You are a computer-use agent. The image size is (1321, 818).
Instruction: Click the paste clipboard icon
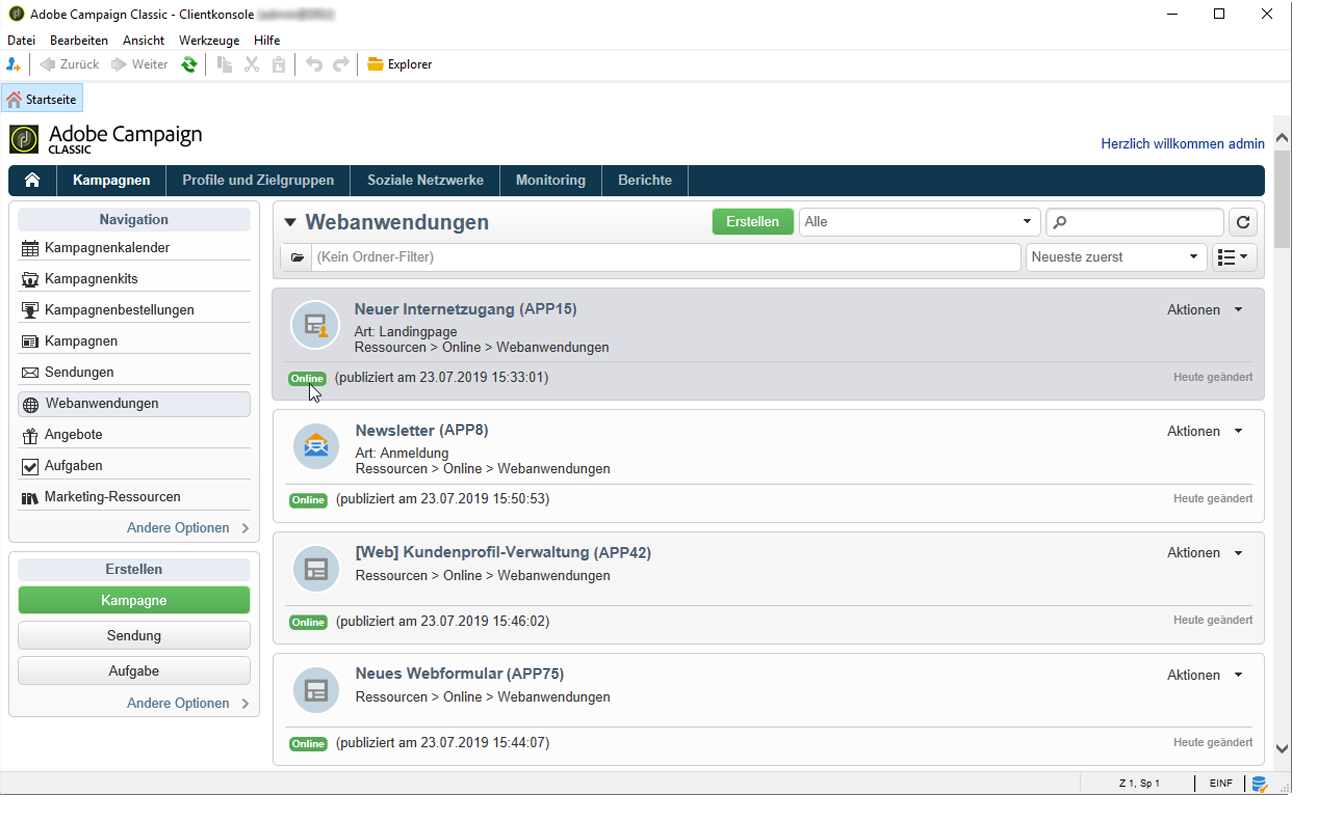[x=279, y=65]
